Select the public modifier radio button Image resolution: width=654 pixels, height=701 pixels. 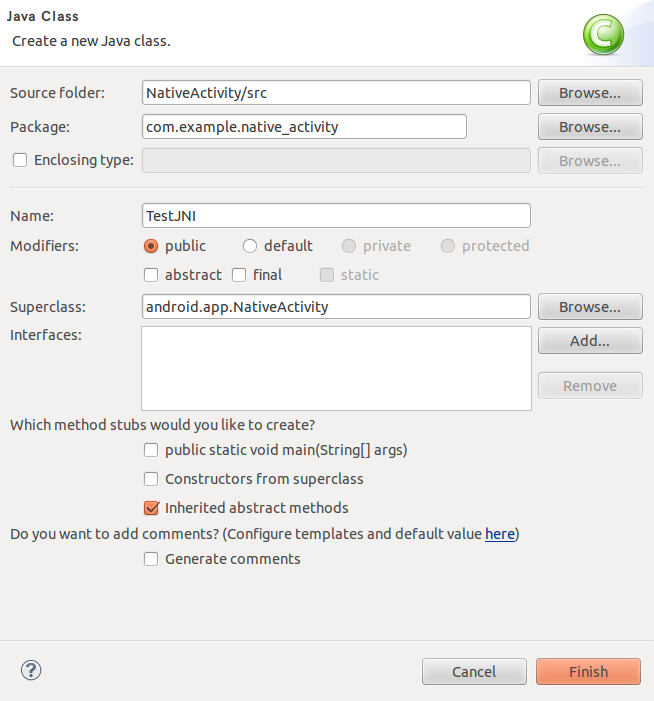pos(151,246)
